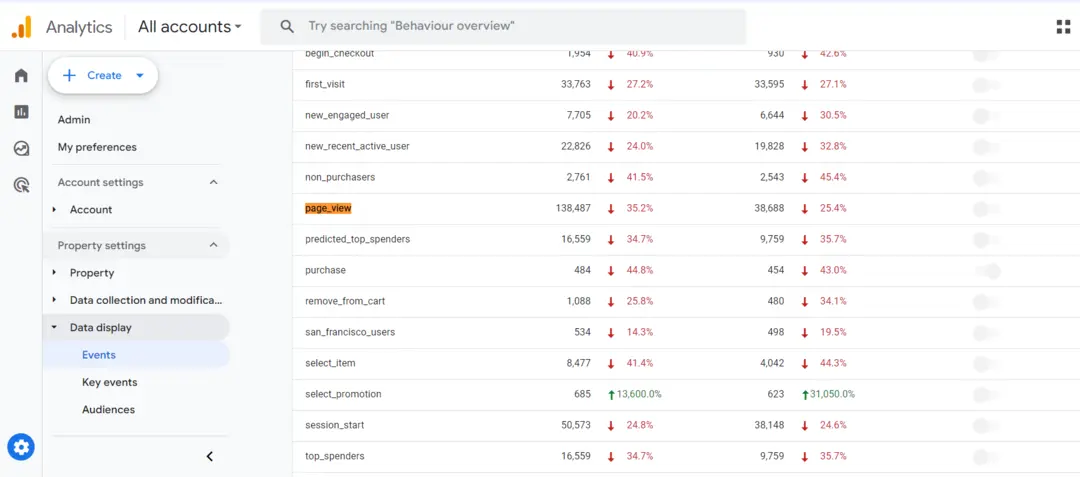Click the search input field
The height and width of the screenshot is (477, 1080).
point(503,27)
